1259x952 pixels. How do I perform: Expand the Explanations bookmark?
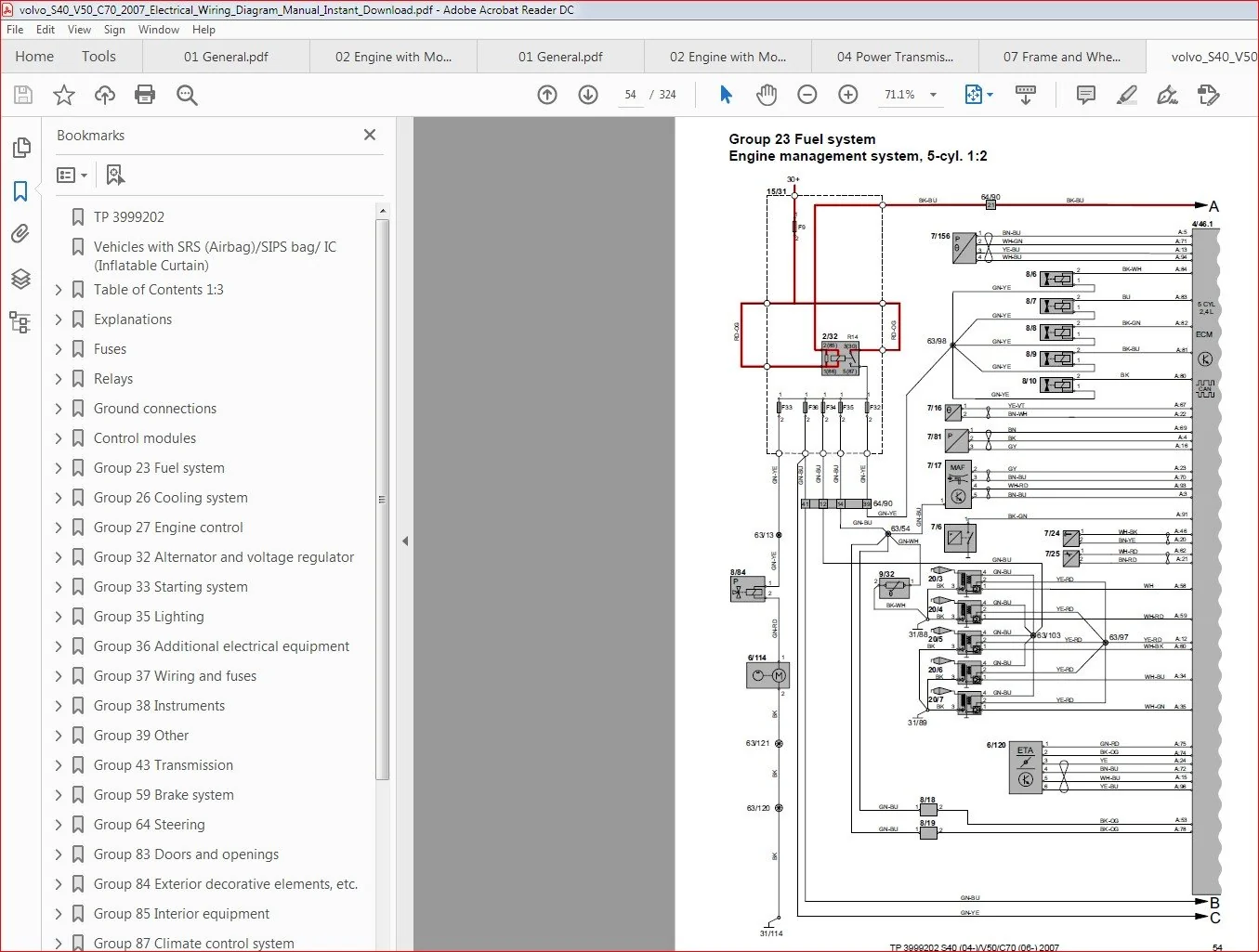(x=59, y=320)
